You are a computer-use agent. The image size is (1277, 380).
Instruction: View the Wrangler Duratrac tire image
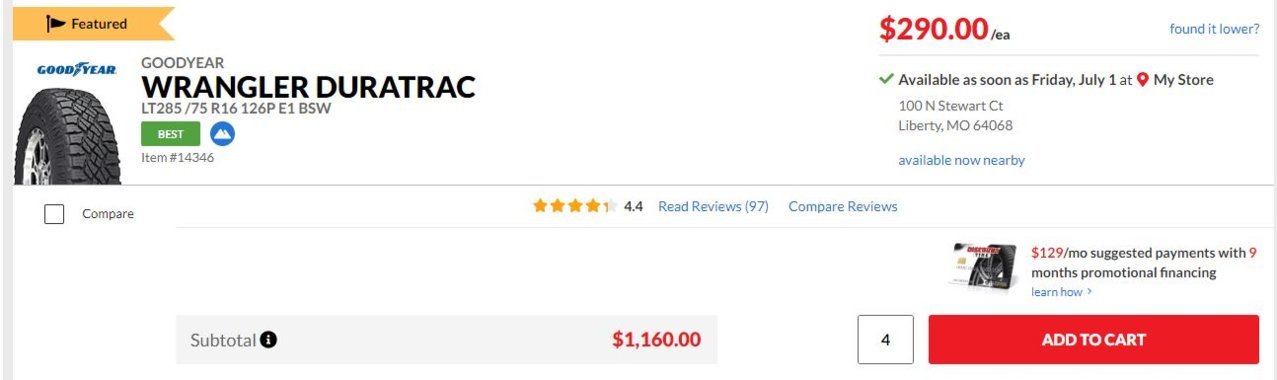pyautogui.click(x=67, y=135)
